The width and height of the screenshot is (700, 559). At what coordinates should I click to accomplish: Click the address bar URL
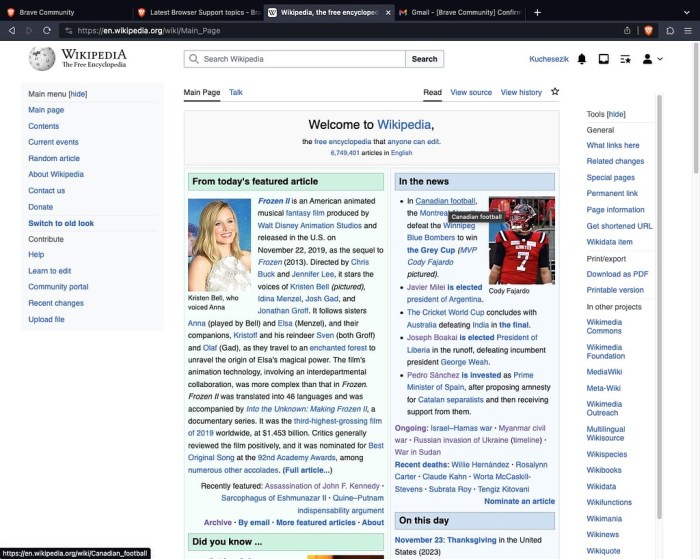(149, 31)
